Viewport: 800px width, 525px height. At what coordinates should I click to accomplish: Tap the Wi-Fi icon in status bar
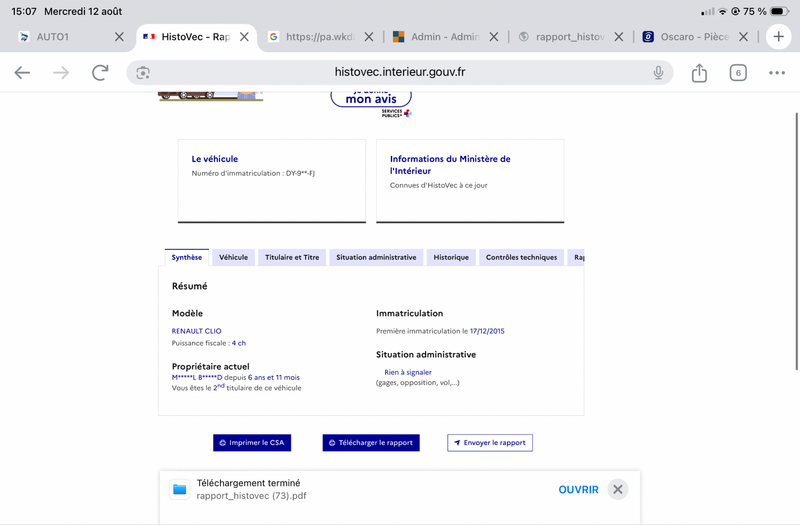(x=722, y=11)
